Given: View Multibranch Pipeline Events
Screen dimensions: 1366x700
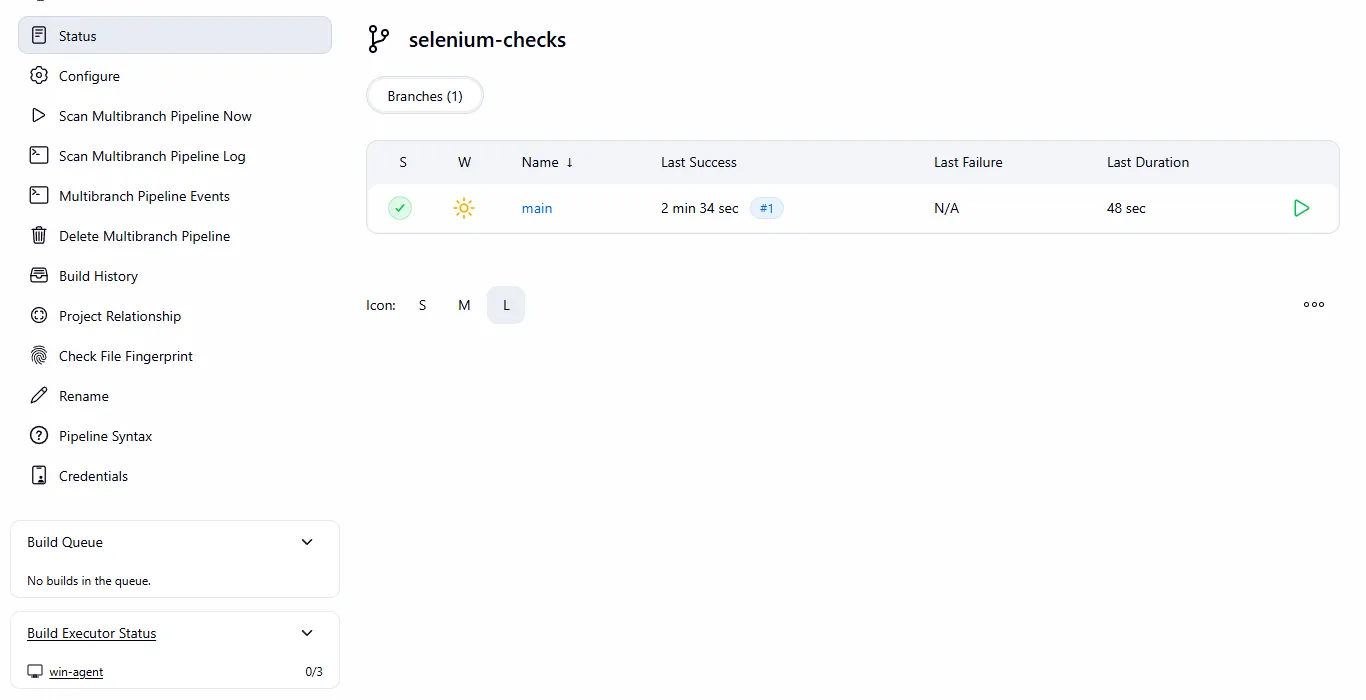Looking at the screenshot, I should click(x=175, y=195).
